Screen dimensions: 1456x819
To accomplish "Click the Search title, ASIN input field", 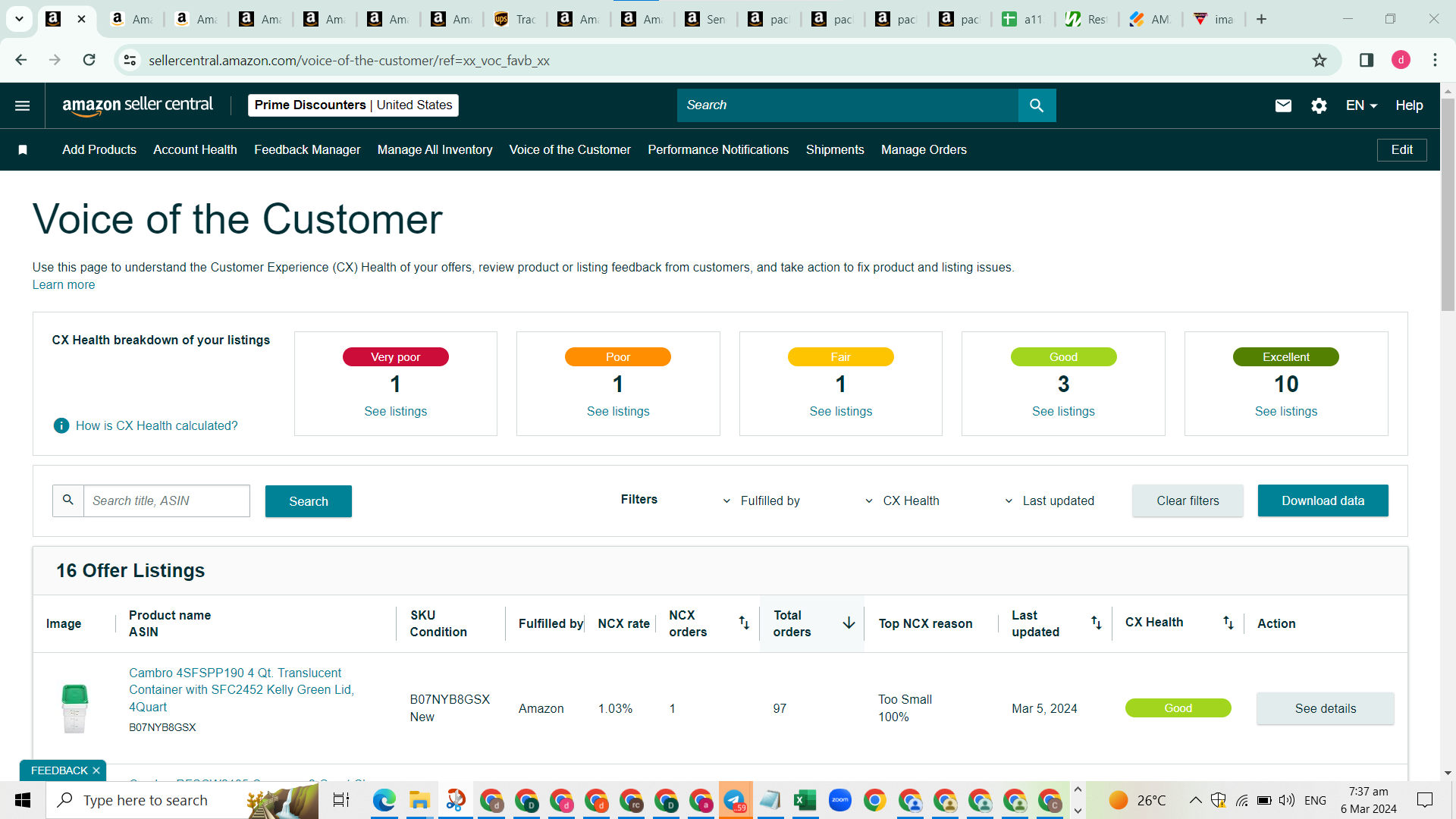I will pos(166,501).
